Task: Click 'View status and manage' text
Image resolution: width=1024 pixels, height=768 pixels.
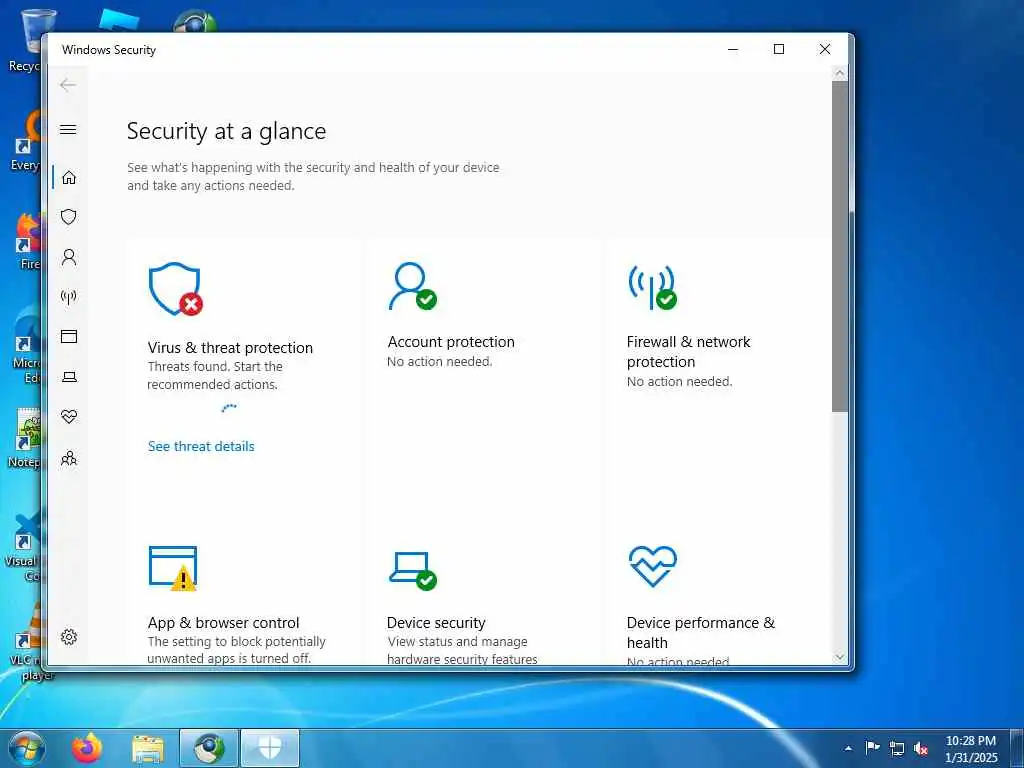Action: (457, 642)
